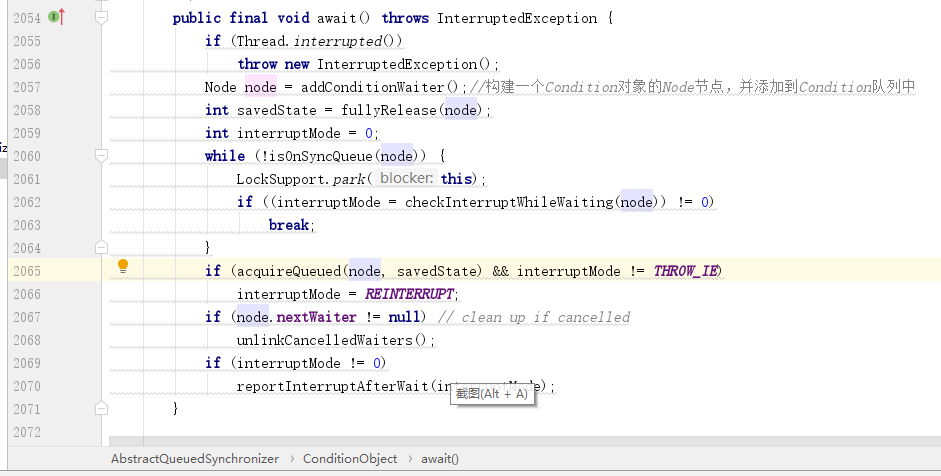Click line number 2070 in the gutter

click(x=27, y=386)
